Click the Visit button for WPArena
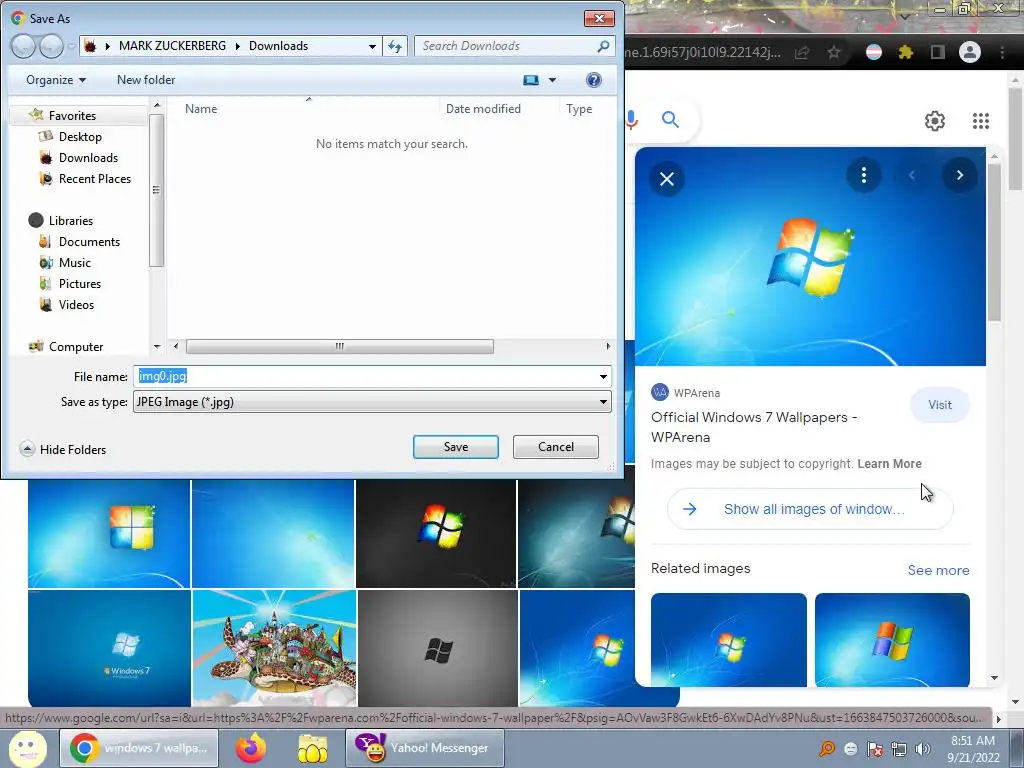1024x768 pixels. click(x=940, y=405)
